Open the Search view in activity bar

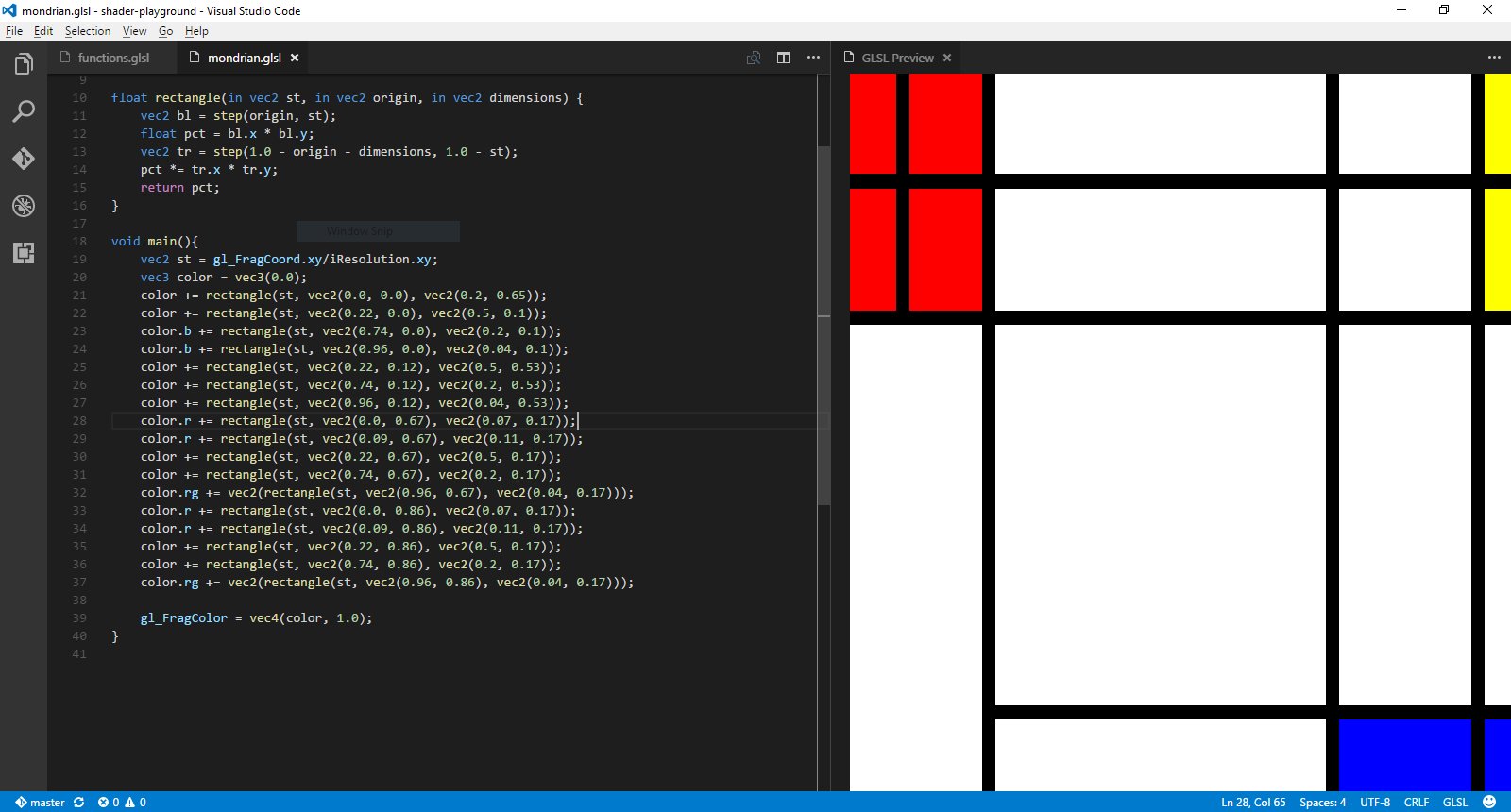[x=24, y=111]
